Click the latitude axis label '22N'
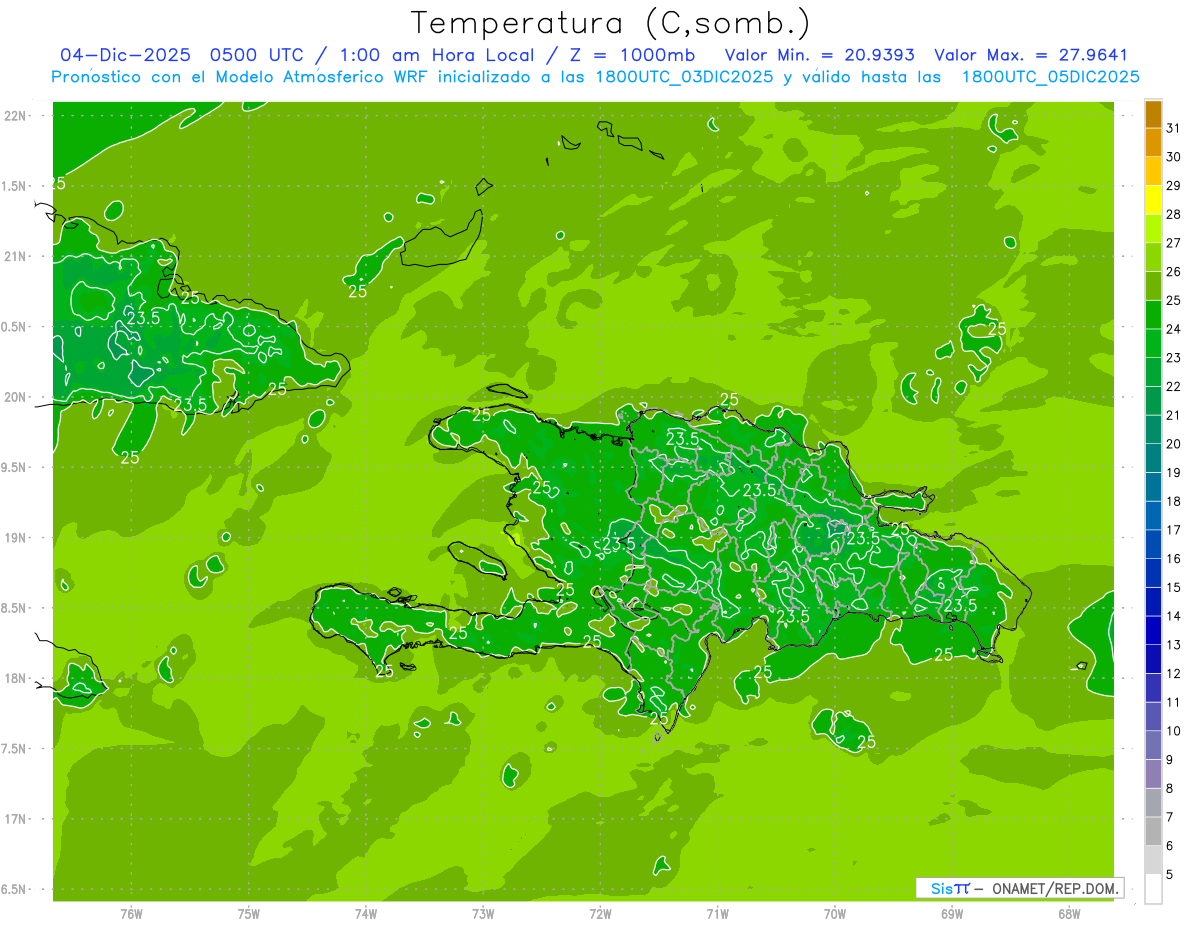This screenshot has width=1200, height=927. 15,116
